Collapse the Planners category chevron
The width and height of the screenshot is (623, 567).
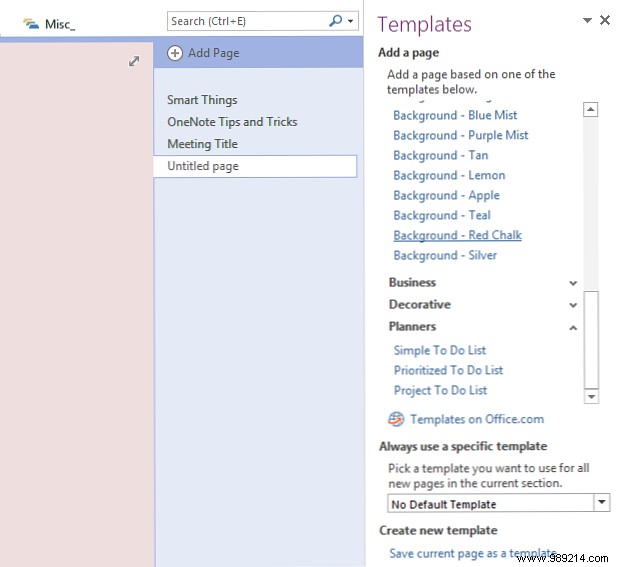[x=573, y=328]
